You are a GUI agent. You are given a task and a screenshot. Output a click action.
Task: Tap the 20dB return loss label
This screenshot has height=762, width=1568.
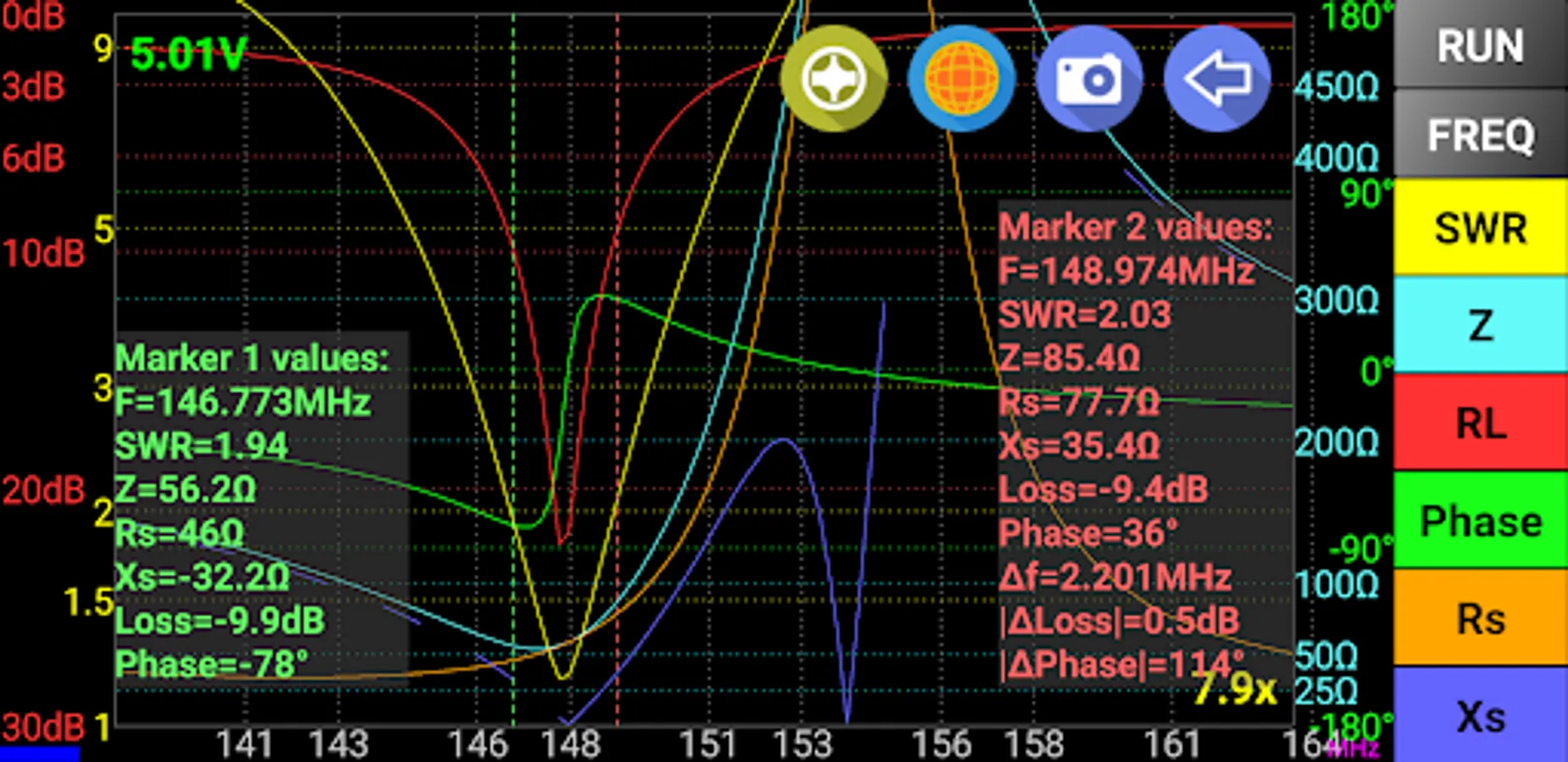pyautogui.click(x=43, y=490)
